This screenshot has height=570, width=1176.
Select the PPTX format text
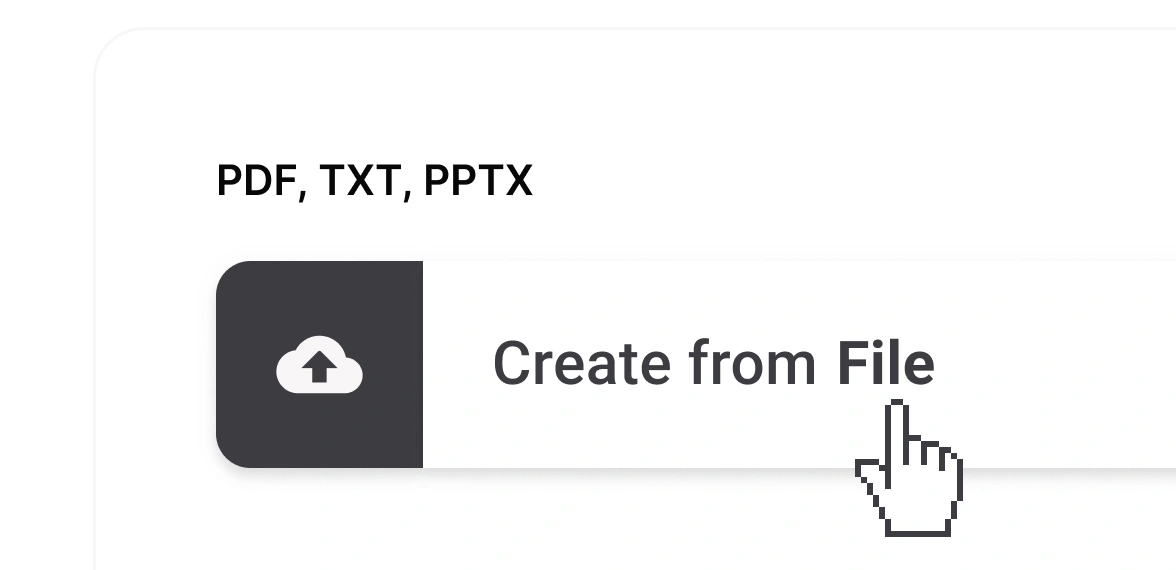tap(478, 182)
